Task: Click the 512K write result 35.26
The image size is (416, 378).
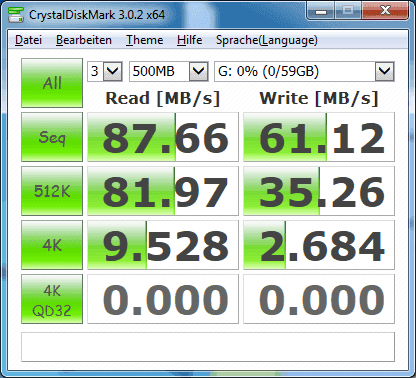Action: (x=319, y=191)
